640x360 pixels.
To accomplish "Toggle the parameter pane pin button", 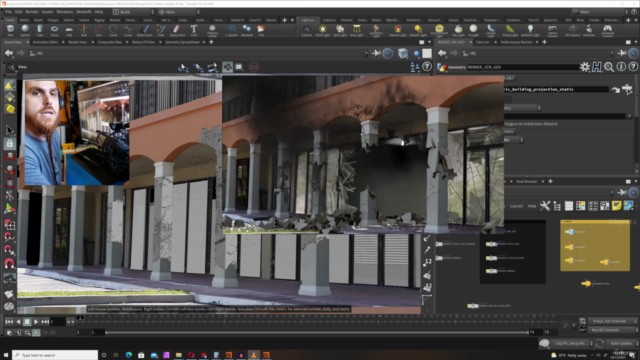I will tap(622, 53).
